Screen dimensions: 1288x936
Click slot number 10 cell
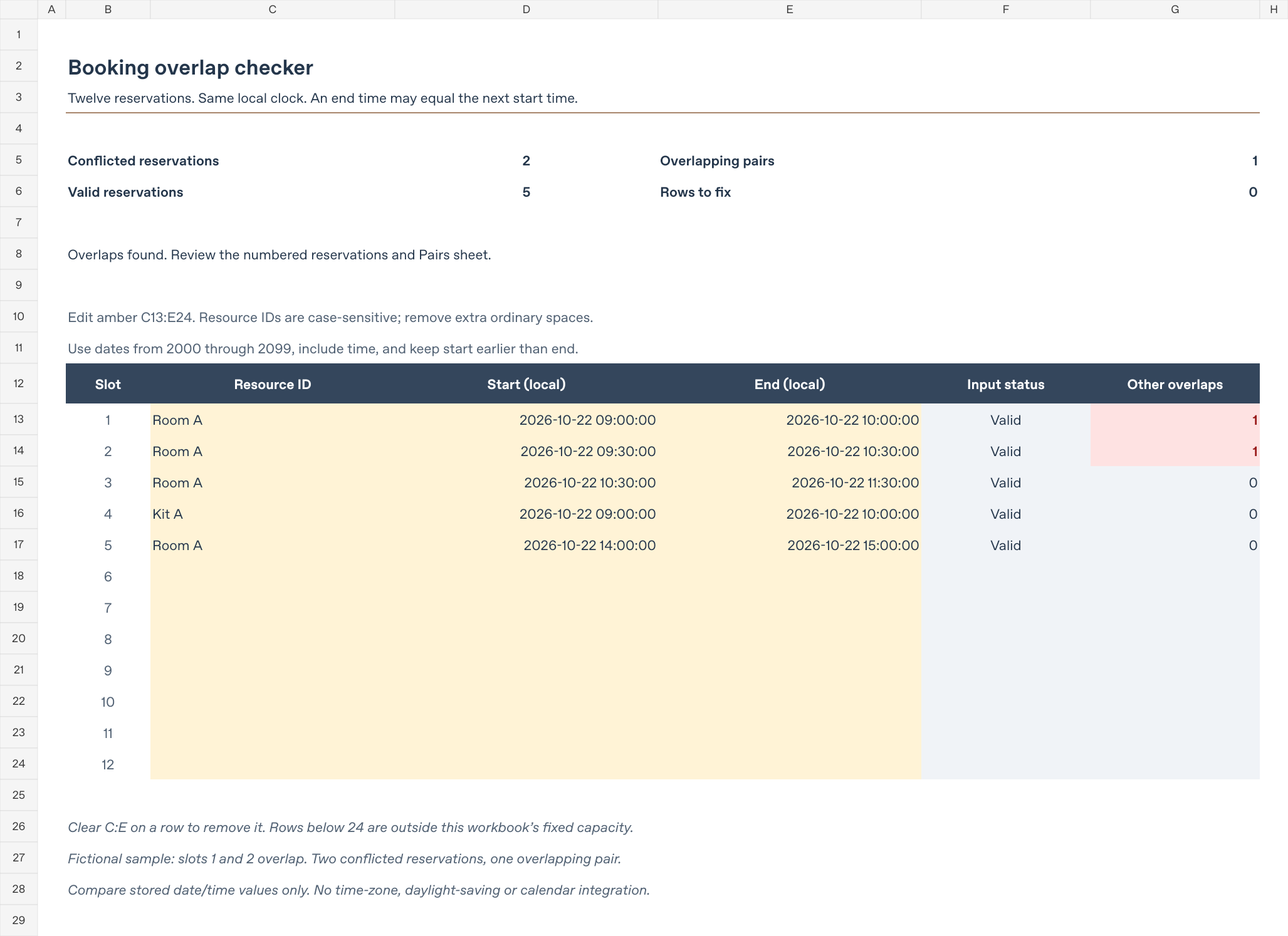pos(108,702)
